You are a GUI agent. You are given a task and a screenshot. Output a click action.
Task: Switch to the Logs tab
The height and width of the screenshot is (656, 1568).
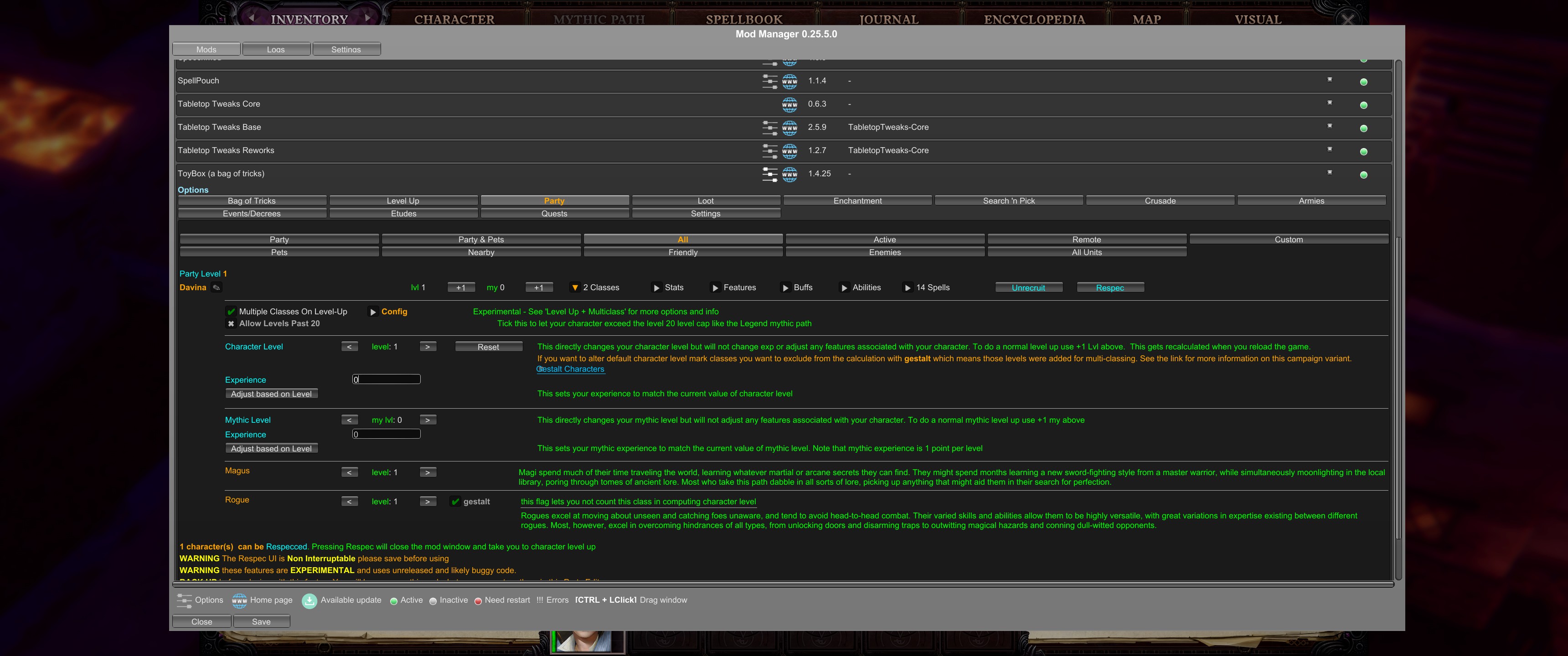[276, 49]
